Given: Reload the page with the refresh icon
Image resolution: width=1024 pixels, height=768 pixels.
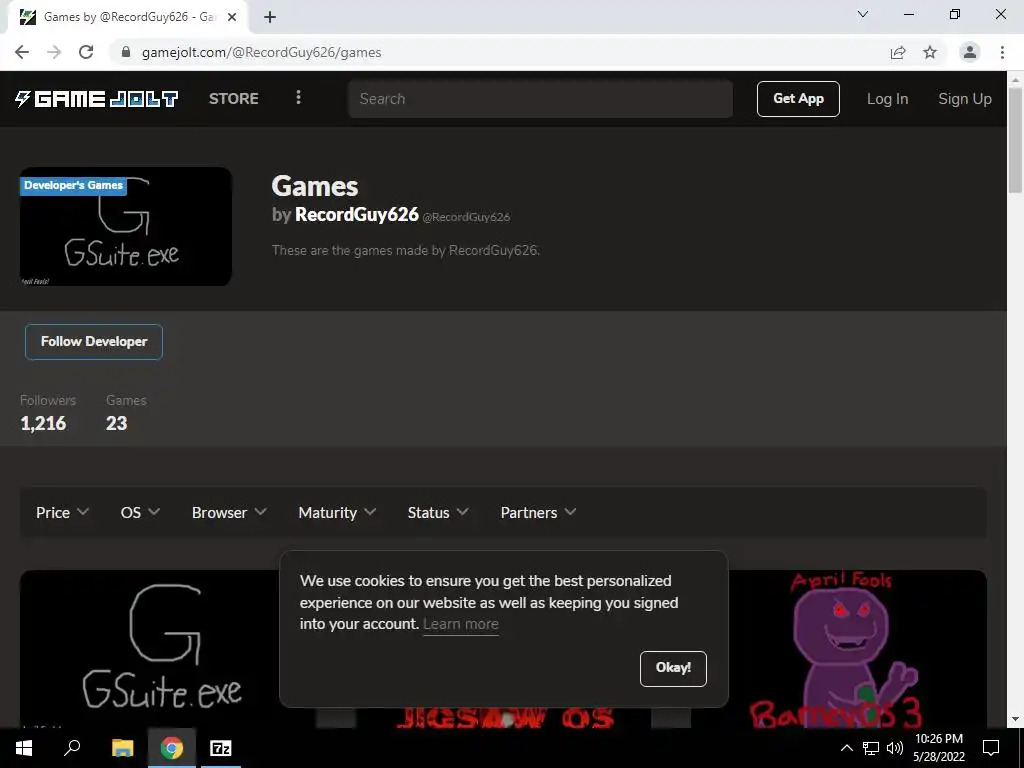Looking at the screenshot, I should tap(86, 52).
